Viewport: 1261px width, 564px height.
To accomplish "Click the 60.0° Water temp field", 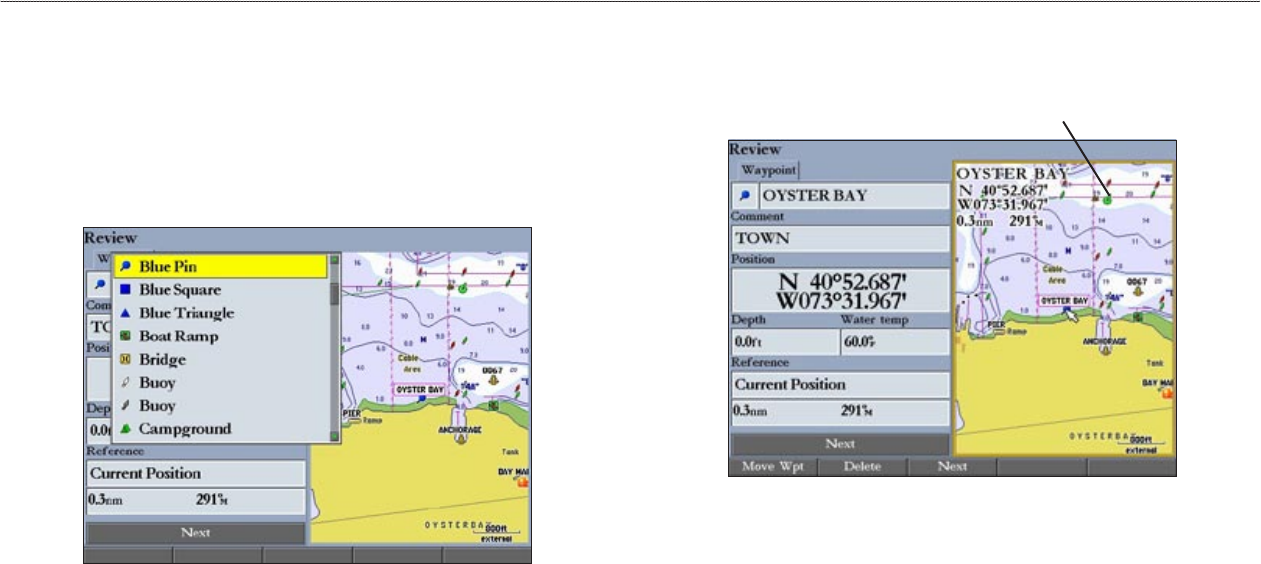I will point(895,341).
